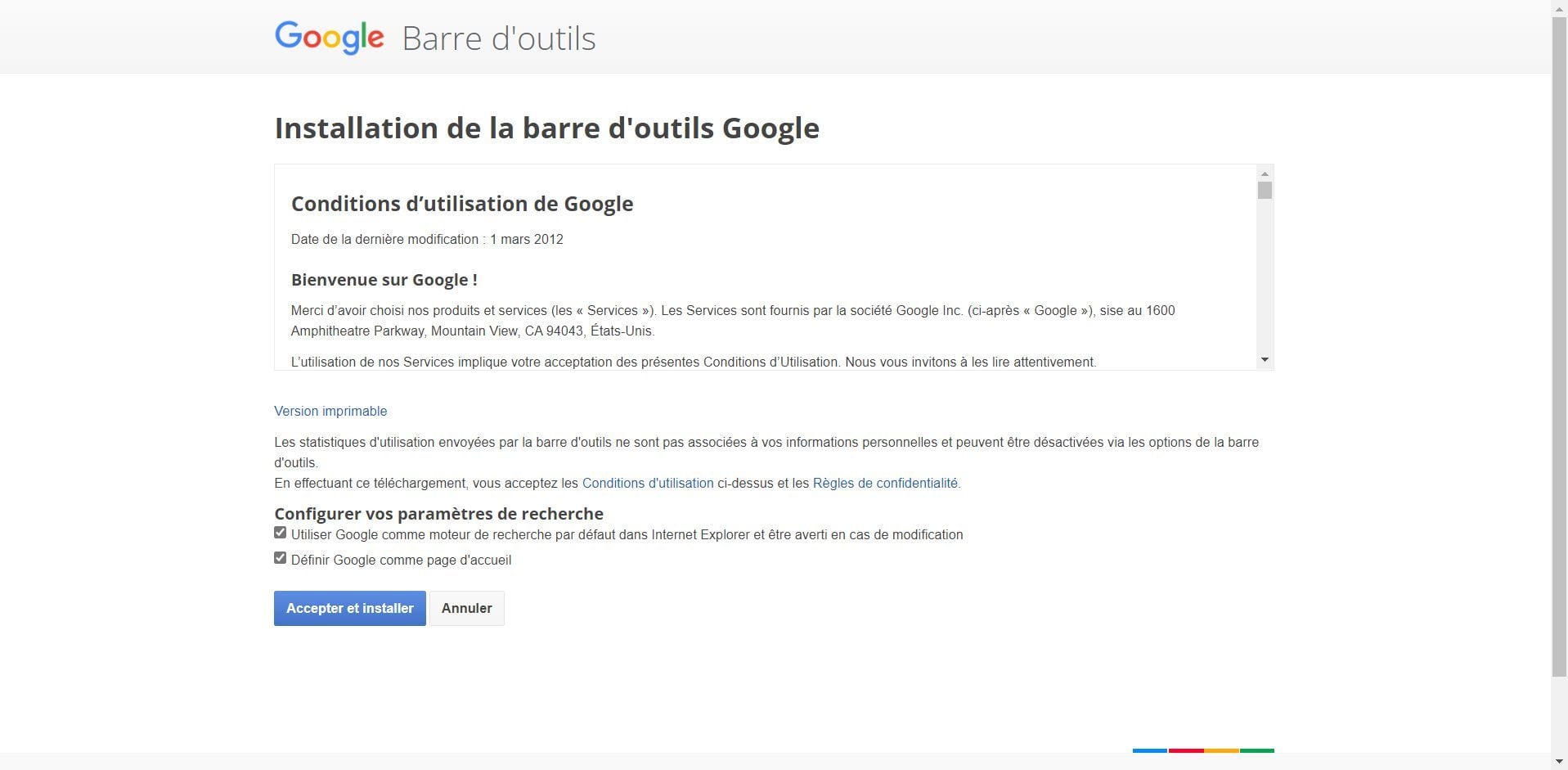Click the Conditions d'utilisation de Google heading
The image size is (1568, 770).
pos(462,204)
